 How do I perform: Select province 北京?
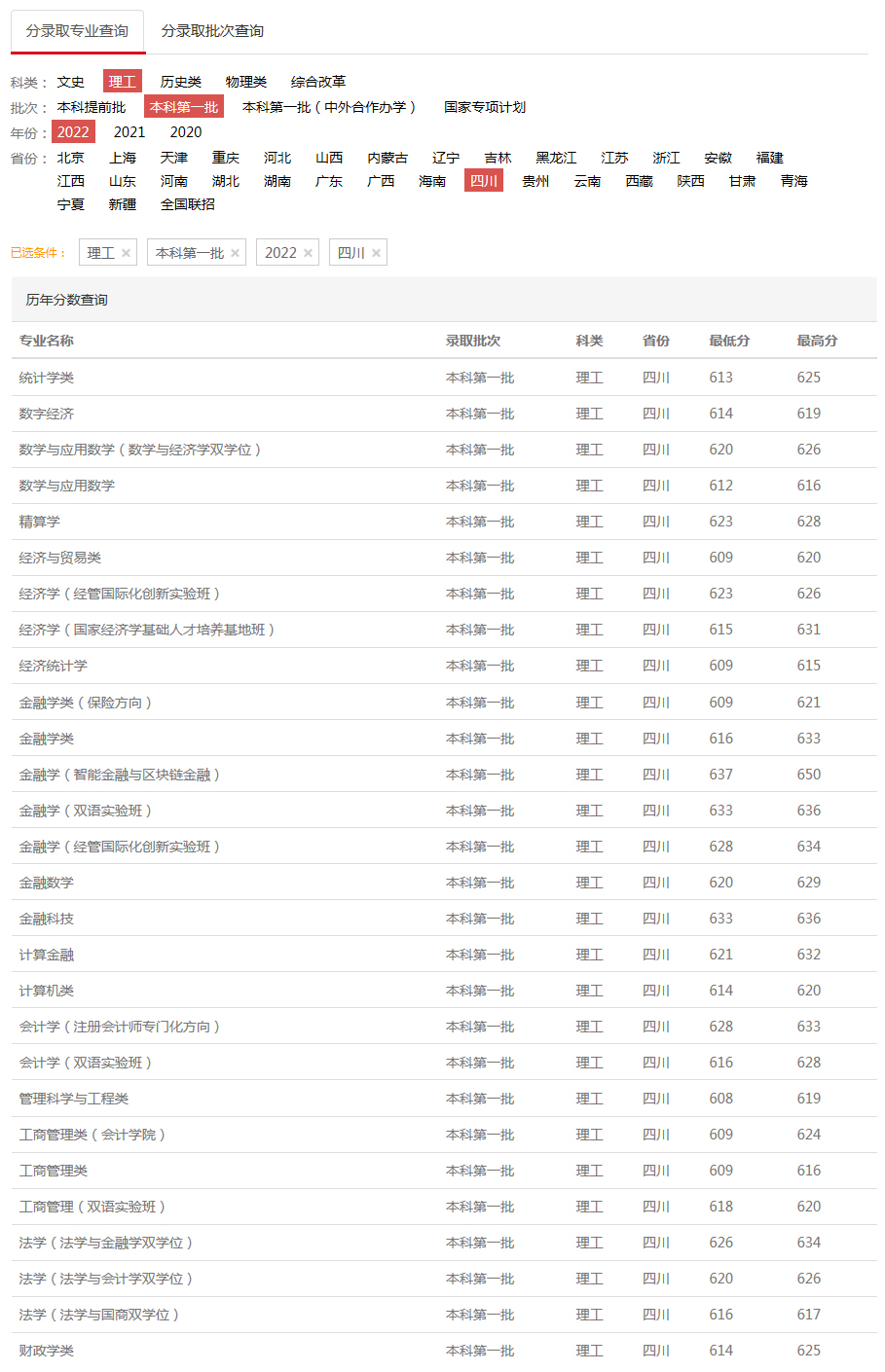71,158
